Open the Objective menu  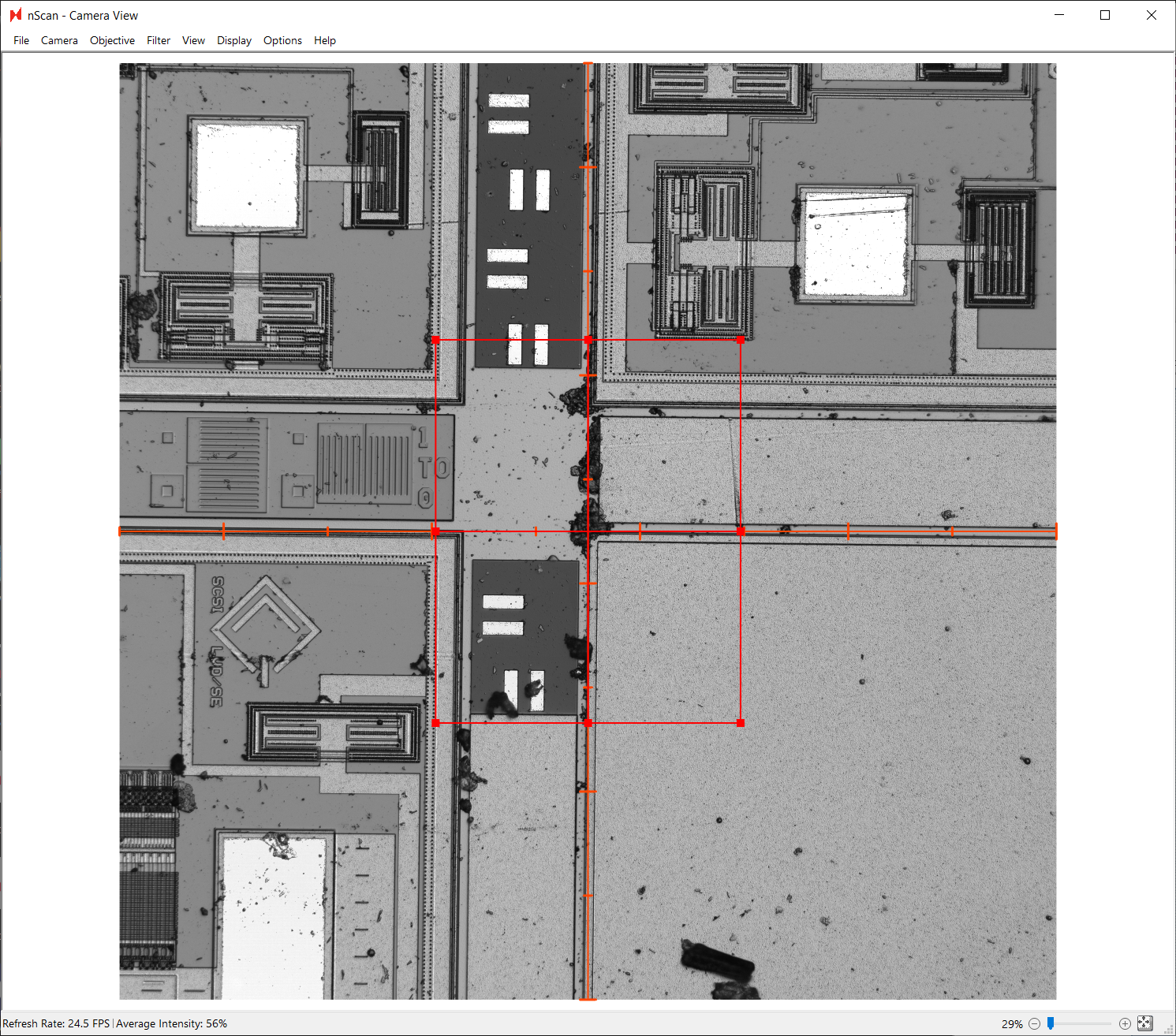click(x=112, y=40)
